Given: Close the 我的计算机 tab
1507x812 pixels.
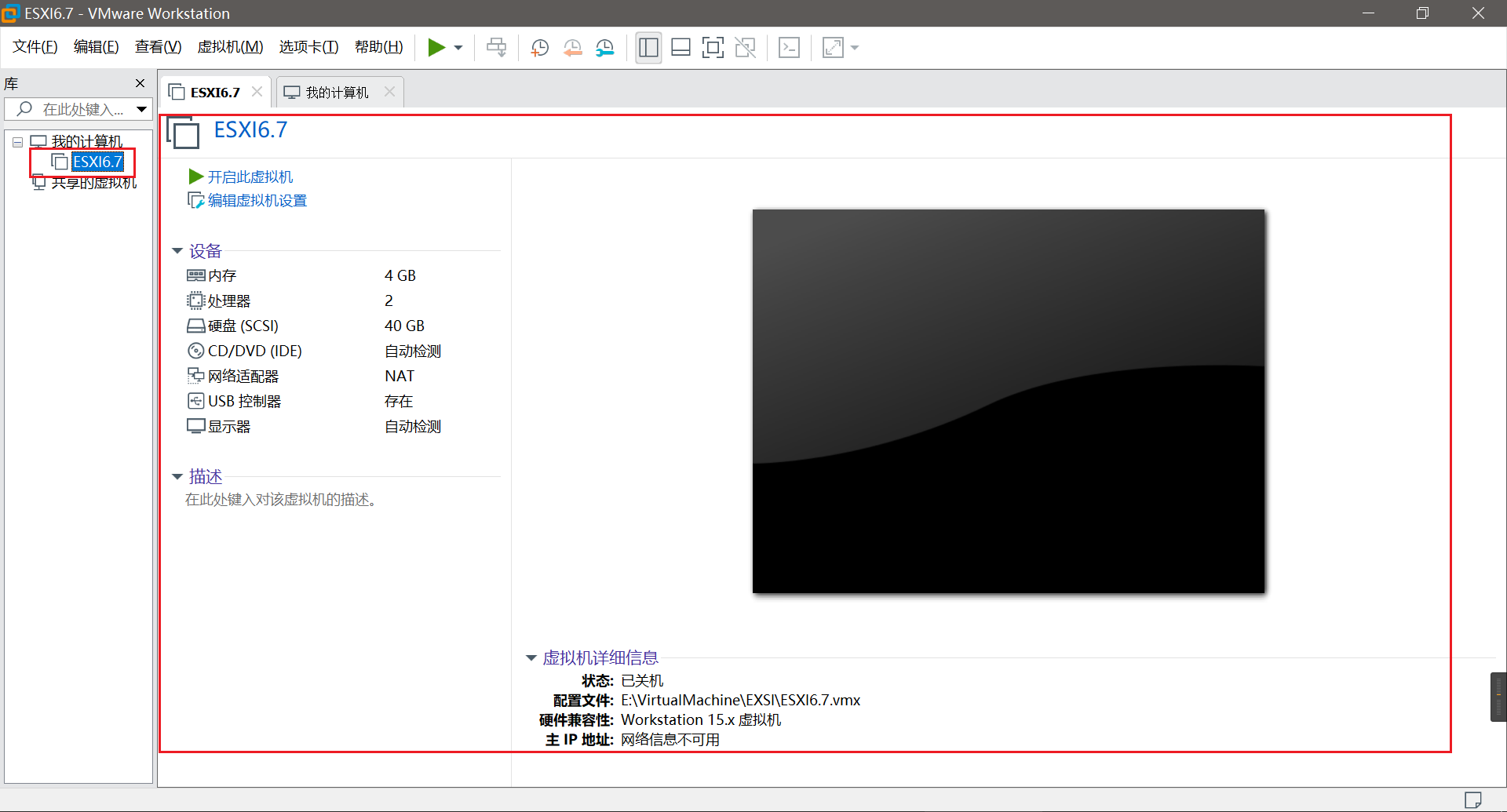Looking at the screenshot, I should [x=389, y=92].
